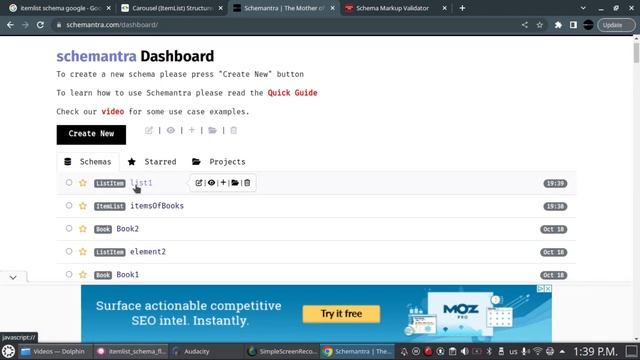Select the radio button for itemsOfBooks
640x360 pixels.
pyautogui.click(x=69, y=205)
